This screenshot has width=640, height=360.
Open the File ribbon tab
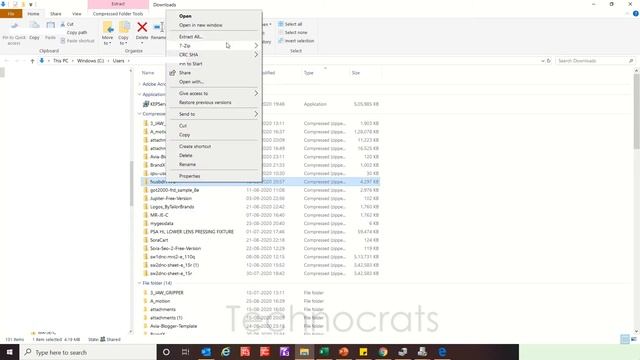[11, 14]
